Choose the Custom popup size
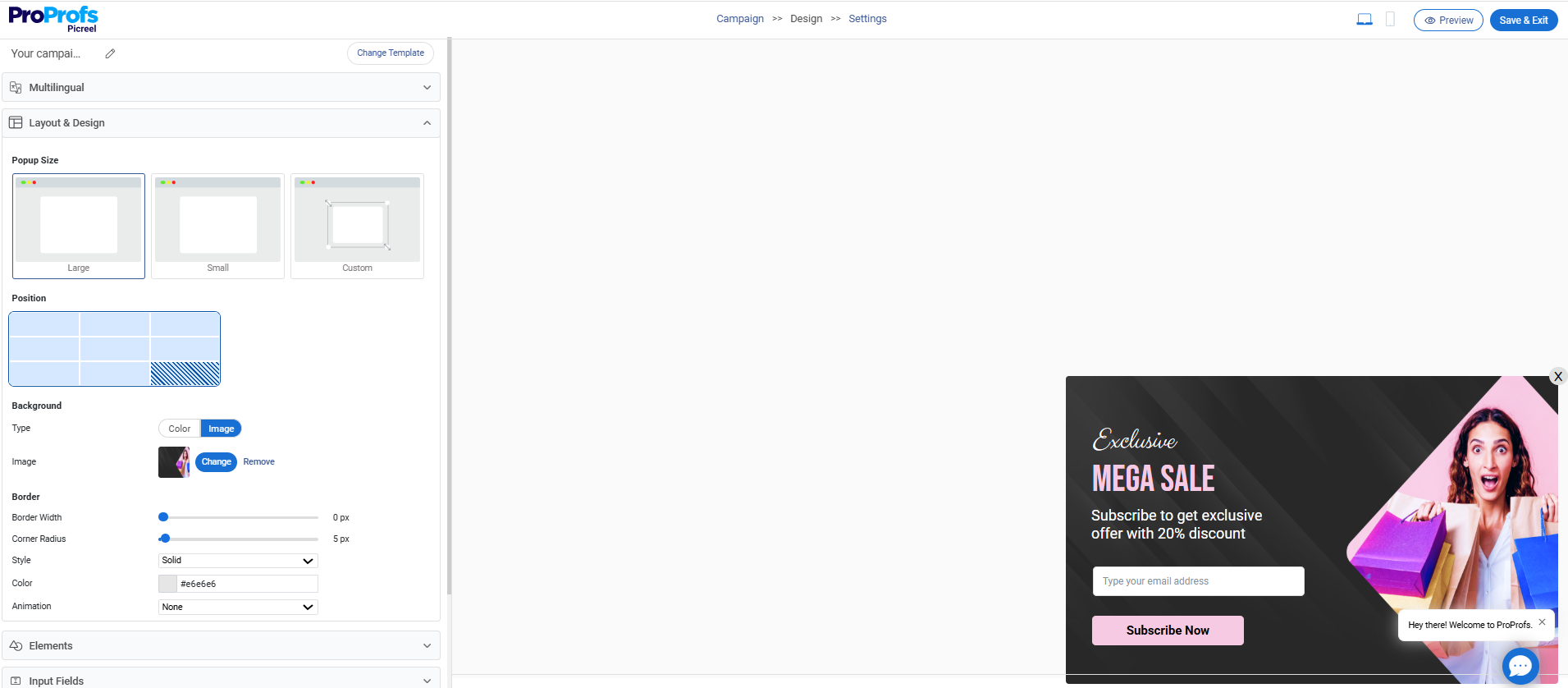 (357, 226)
